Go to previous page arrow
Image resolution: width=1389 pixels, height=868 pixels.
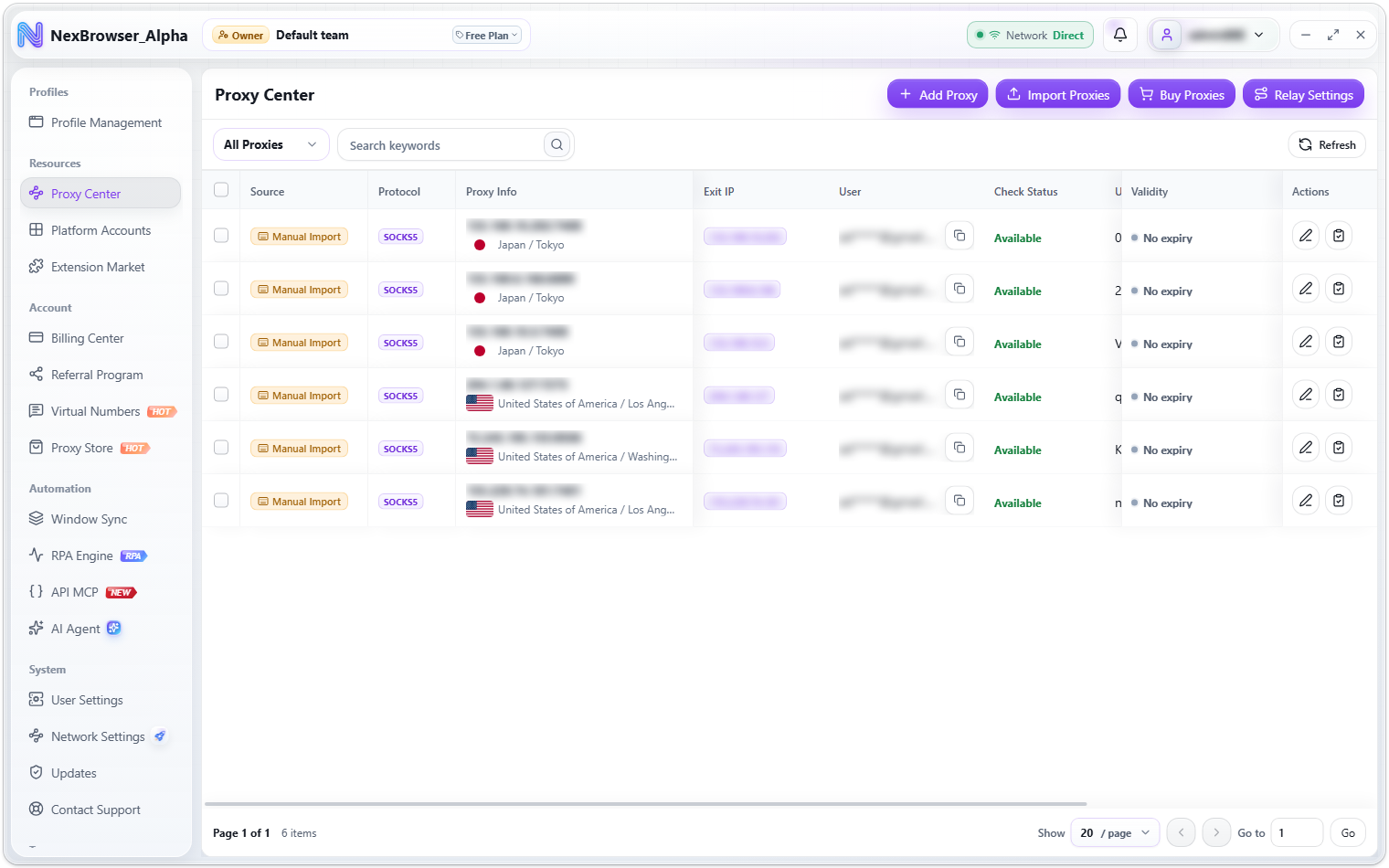tap(1181, 832)
